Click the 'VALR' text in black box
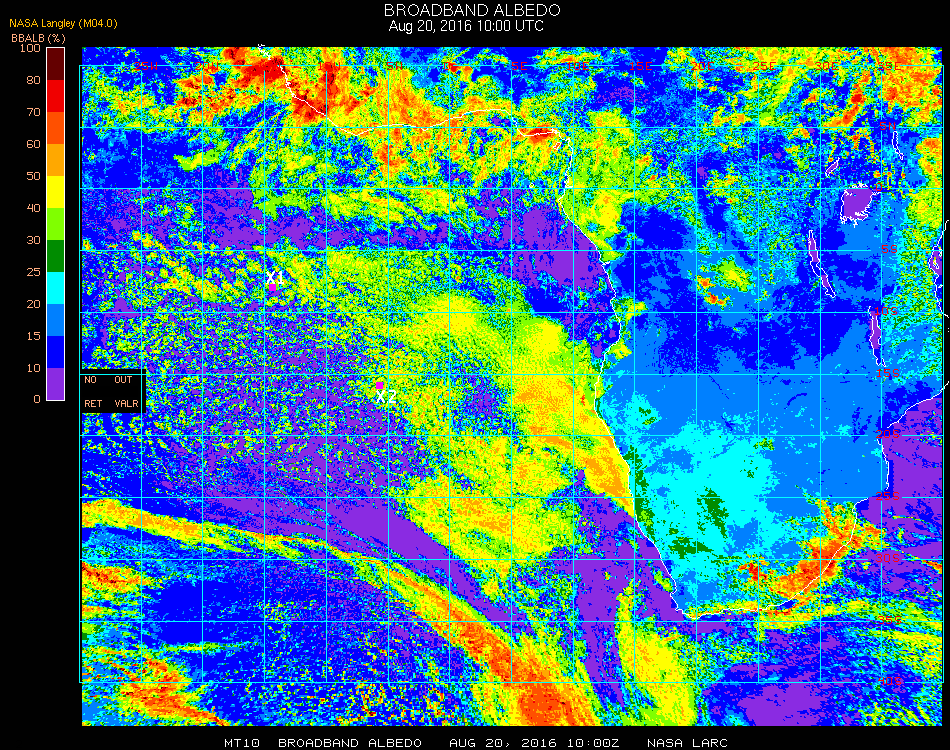The image size is (950, 750). pyautogui.click(x=126, y=403)
